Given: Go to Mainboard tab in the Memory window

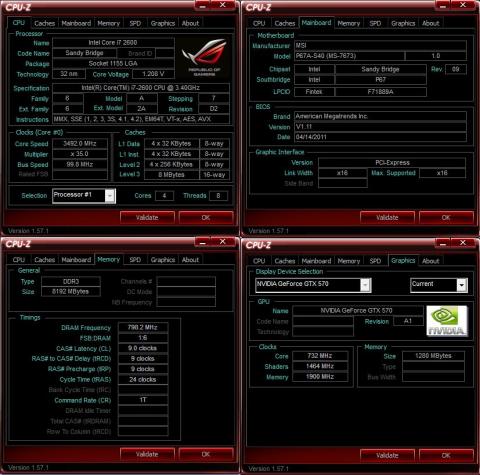Looking at the screenshot, I should click(76, 260).
